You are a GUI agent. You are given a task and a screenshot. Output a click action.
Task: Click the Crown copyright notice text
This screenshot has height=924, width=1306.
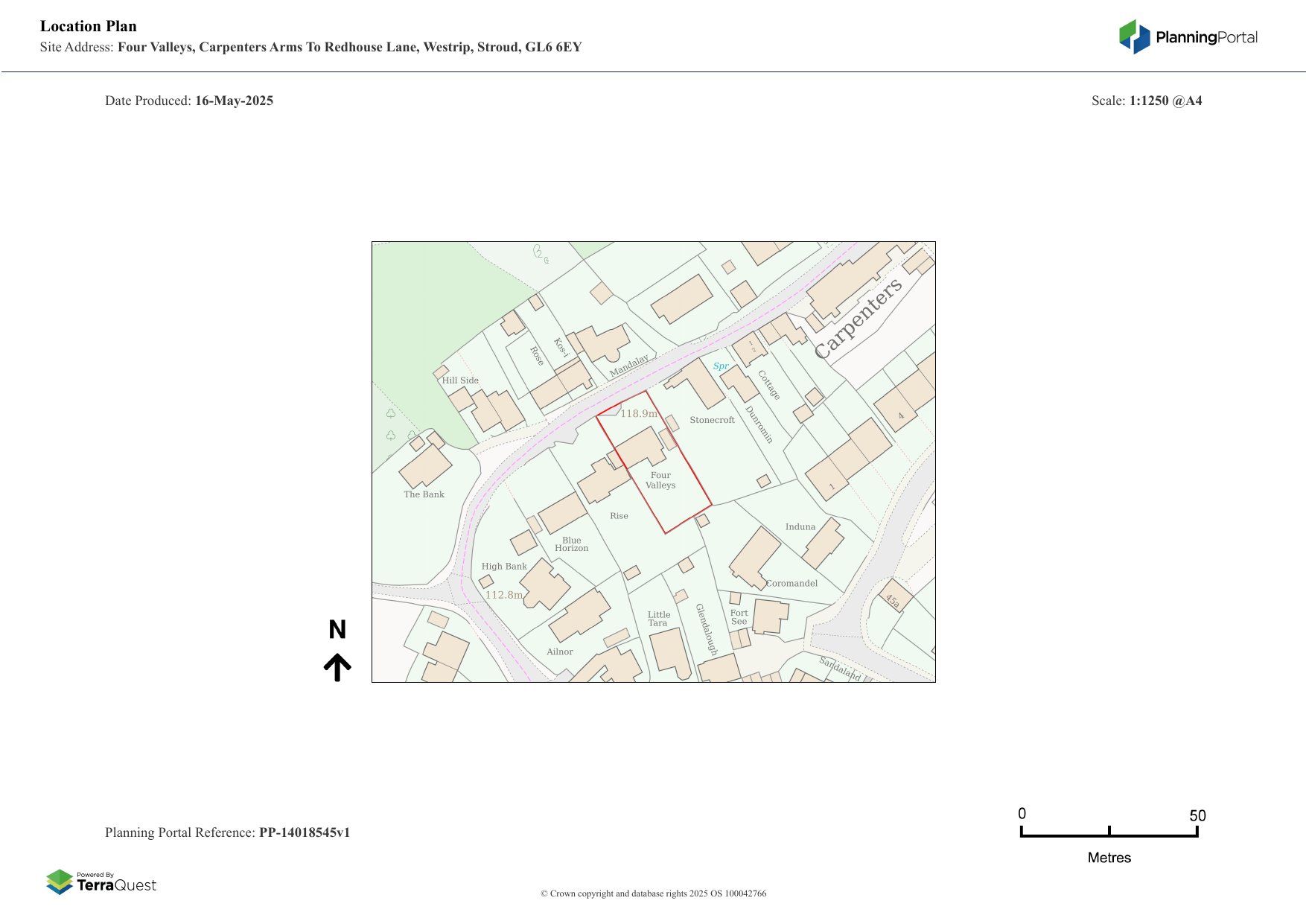(x=653, y=893)
